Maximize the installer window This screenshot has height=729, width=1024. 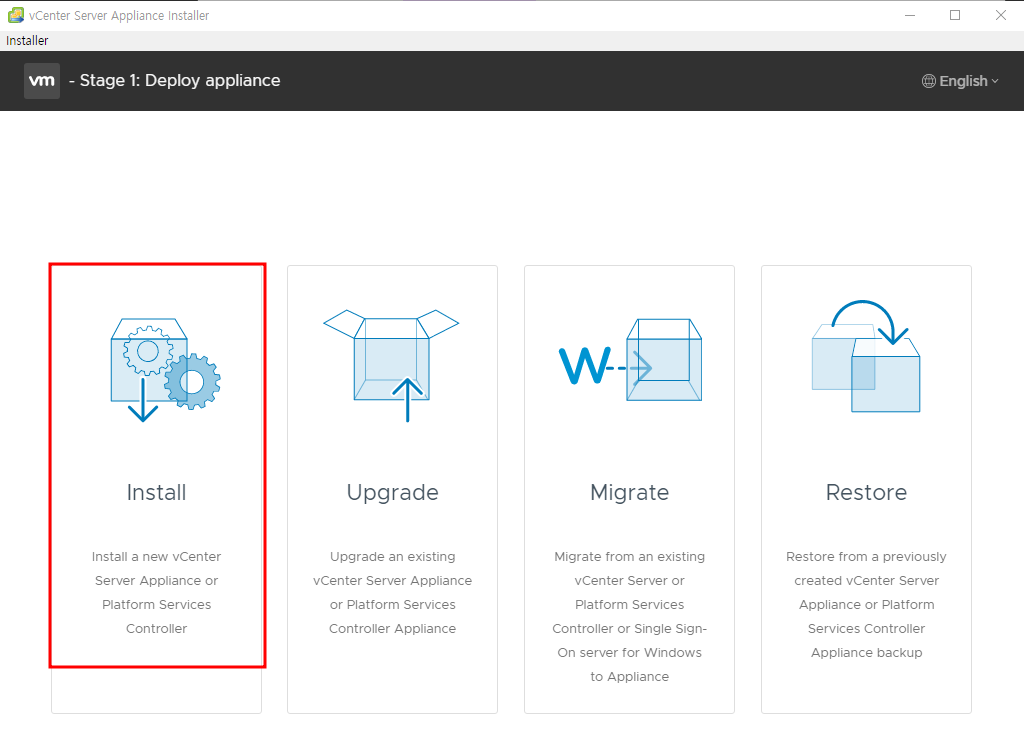click(x=955, y=15)
